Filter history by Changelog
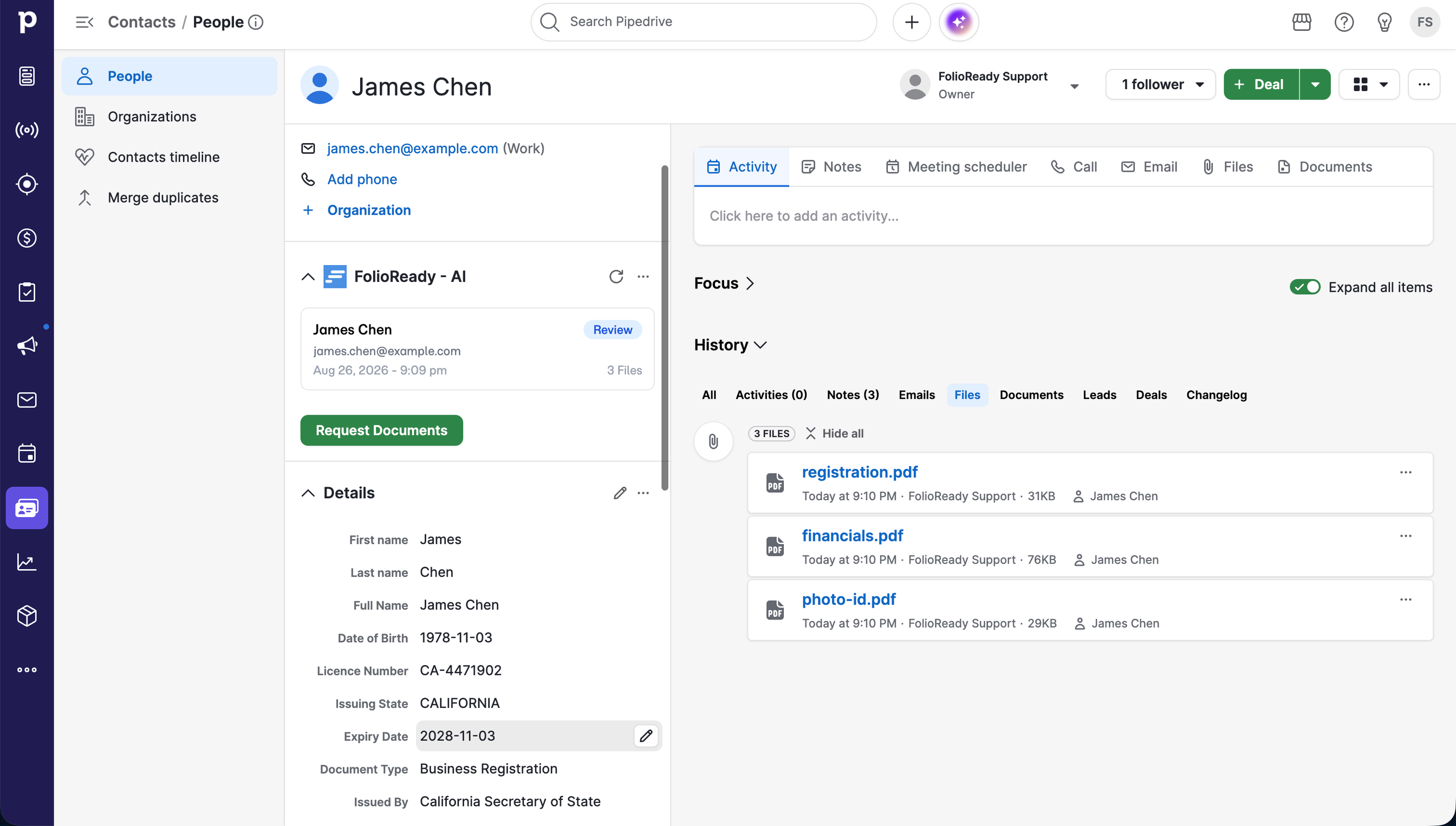The image size is (1456, 826). tap(1216, 395)
